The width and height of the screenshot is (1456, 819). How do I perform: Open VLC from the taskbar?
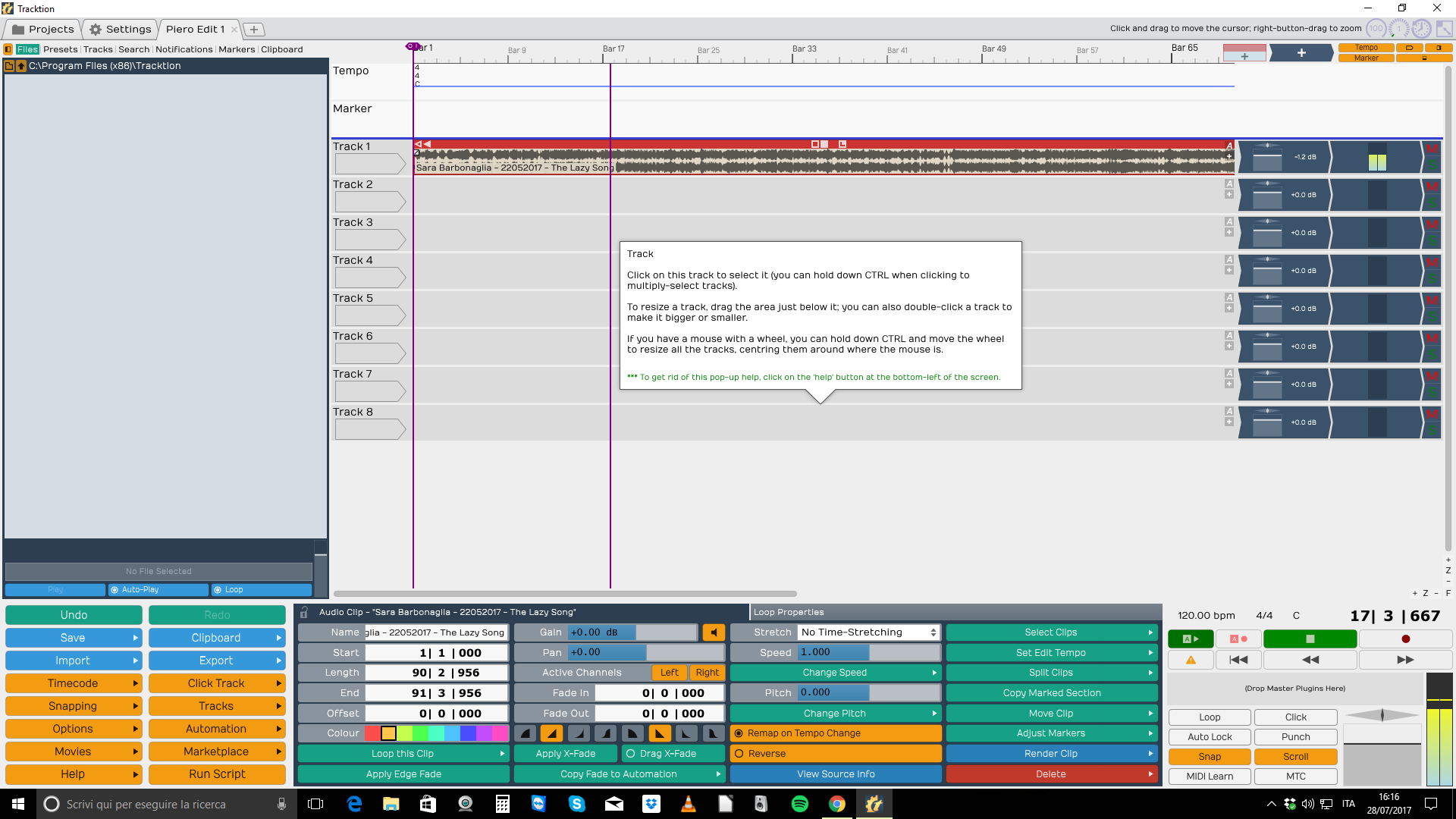coord(689,804)
